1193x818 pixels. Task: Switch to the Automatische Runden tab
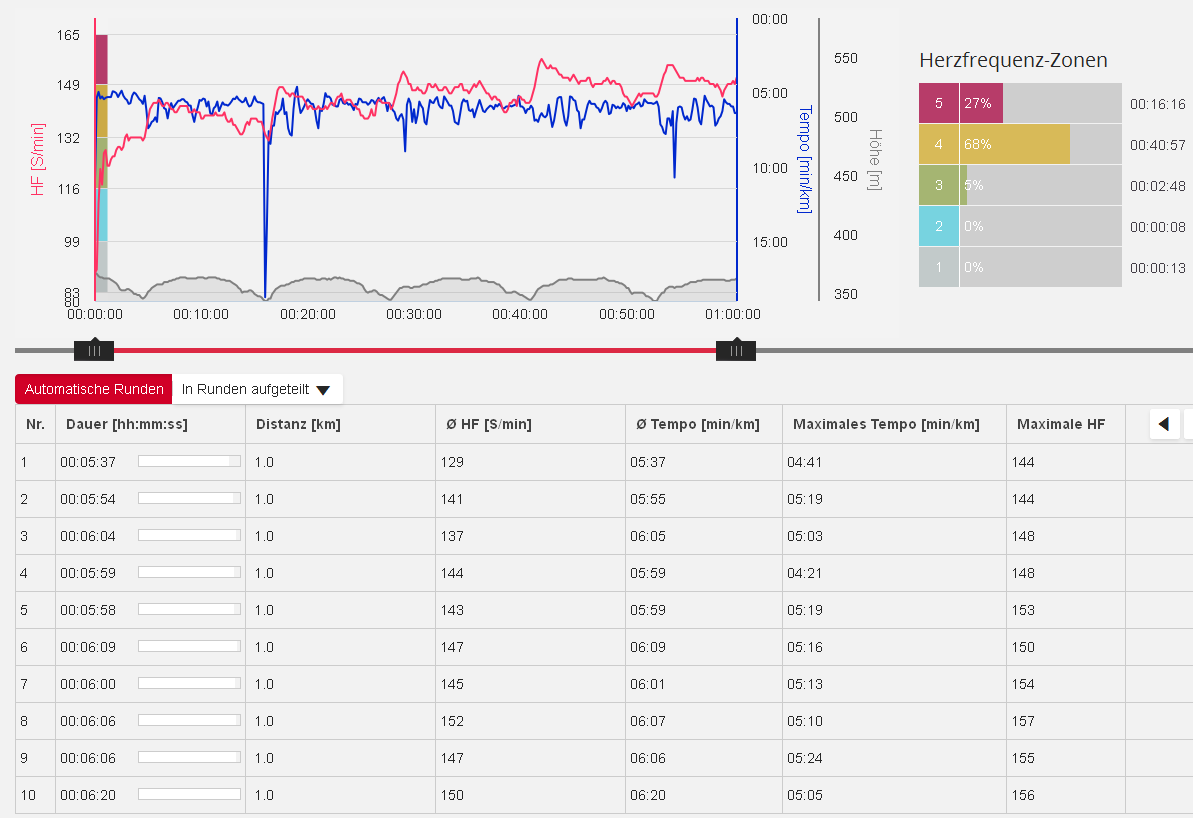[94, 389]
